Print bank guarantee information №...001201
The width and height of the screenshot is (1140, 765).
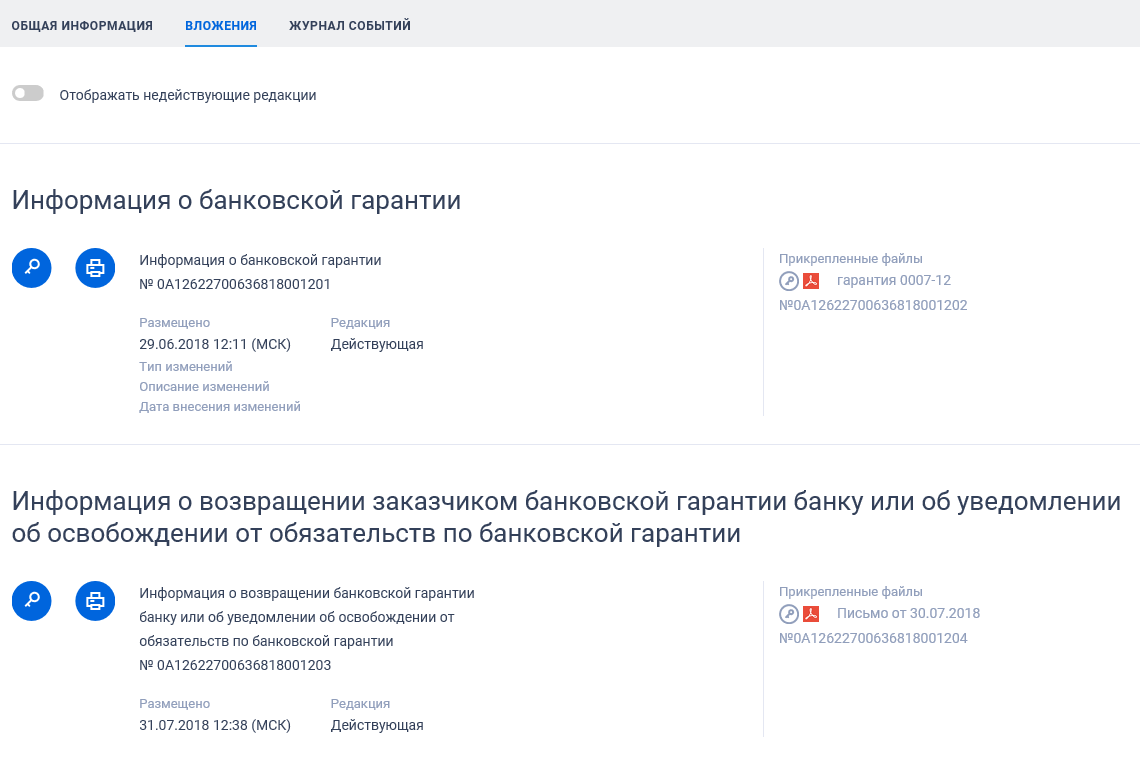95,268
